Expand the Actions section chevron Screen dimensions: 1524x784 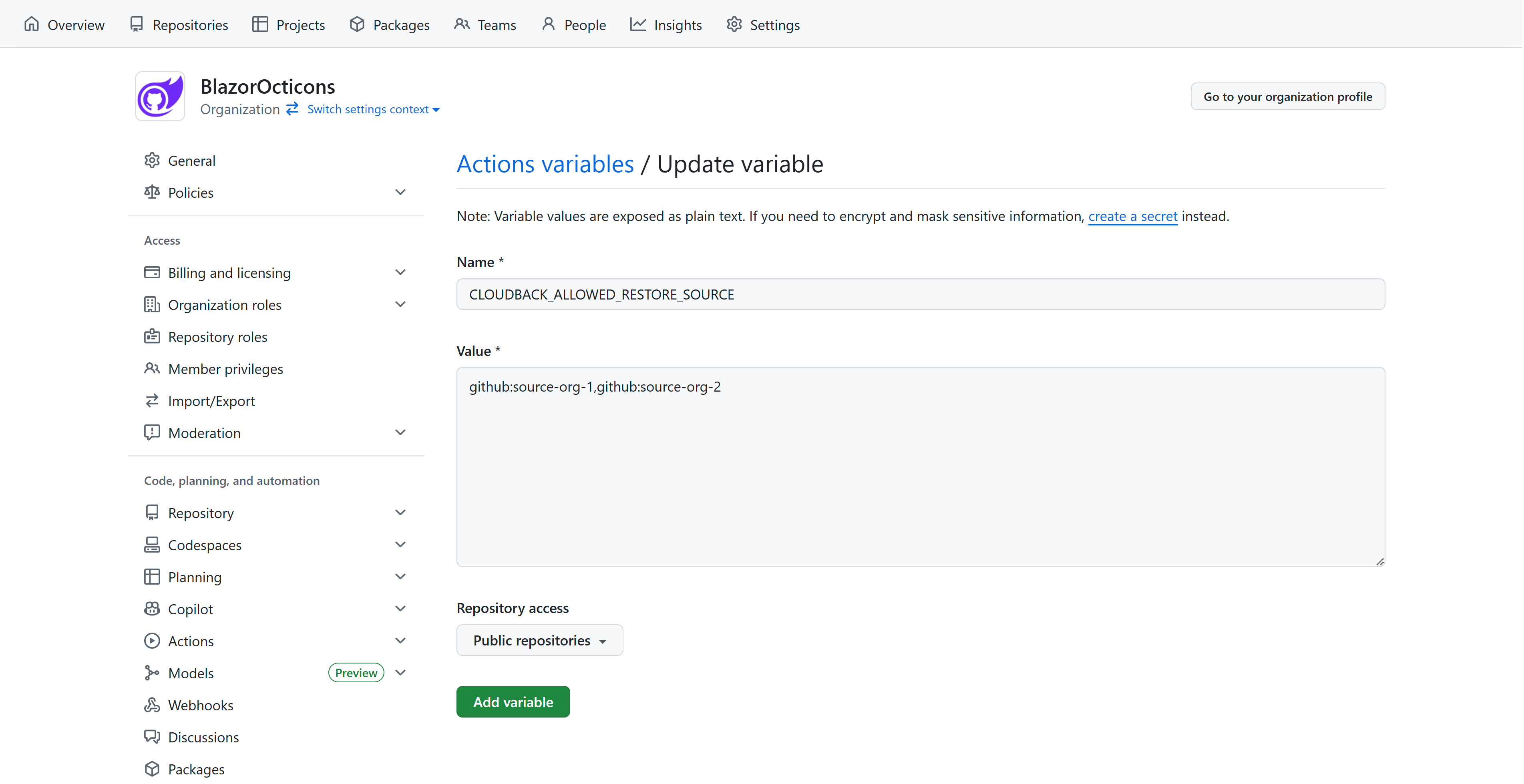(400, 641)
